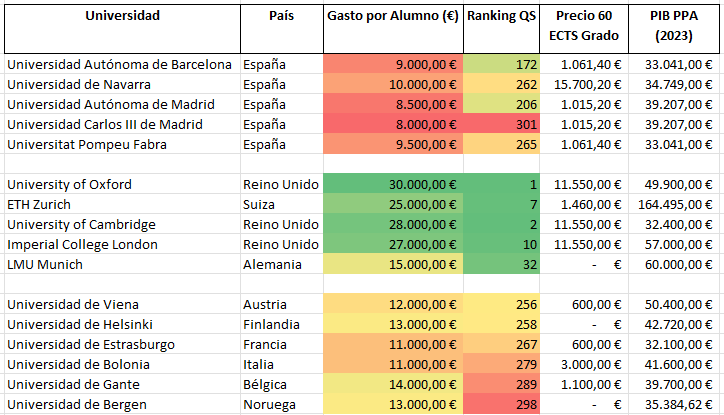Select Universidad de Gante PIB 39.700,00 €
724x415 pixels.
pos(674,384)
